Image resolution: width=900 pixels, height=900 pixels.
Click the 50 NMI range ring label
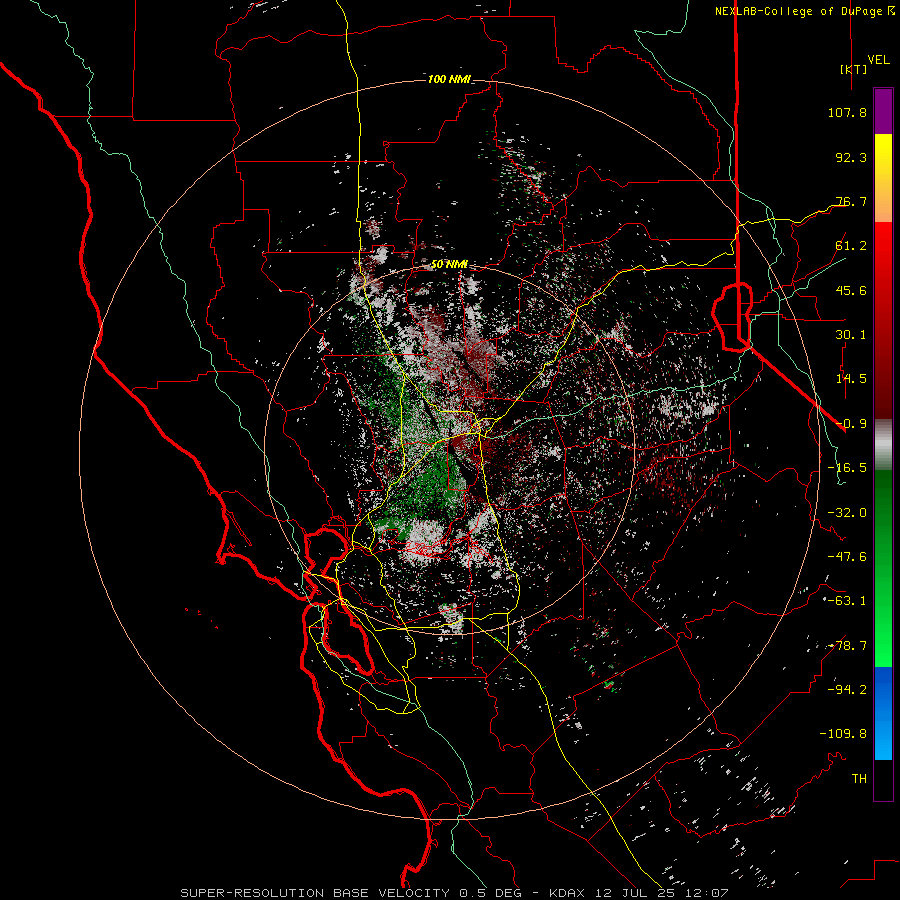[449, 265]
